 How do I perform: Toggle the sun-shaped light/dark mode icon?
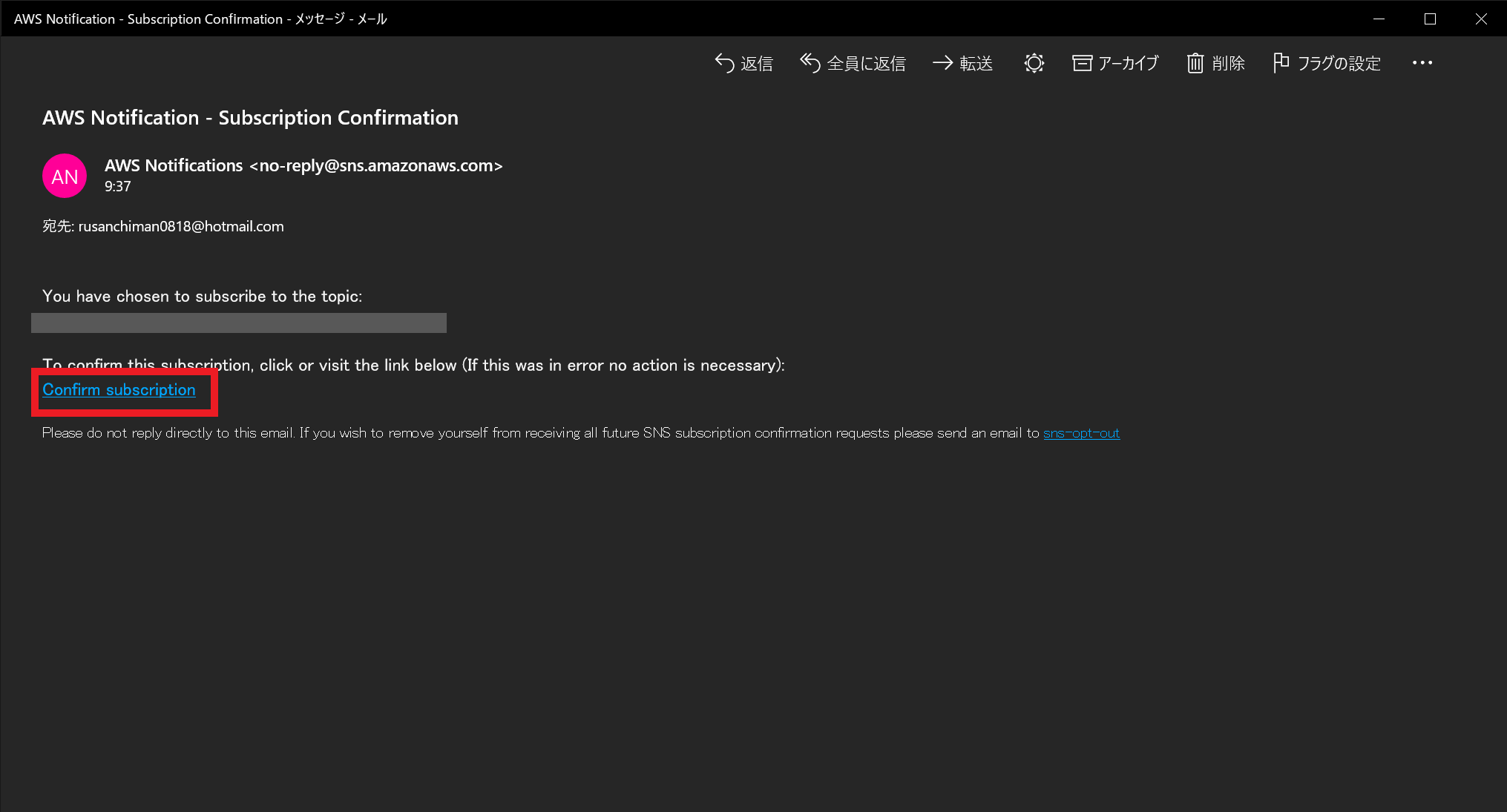click(x=1034, y=63)
